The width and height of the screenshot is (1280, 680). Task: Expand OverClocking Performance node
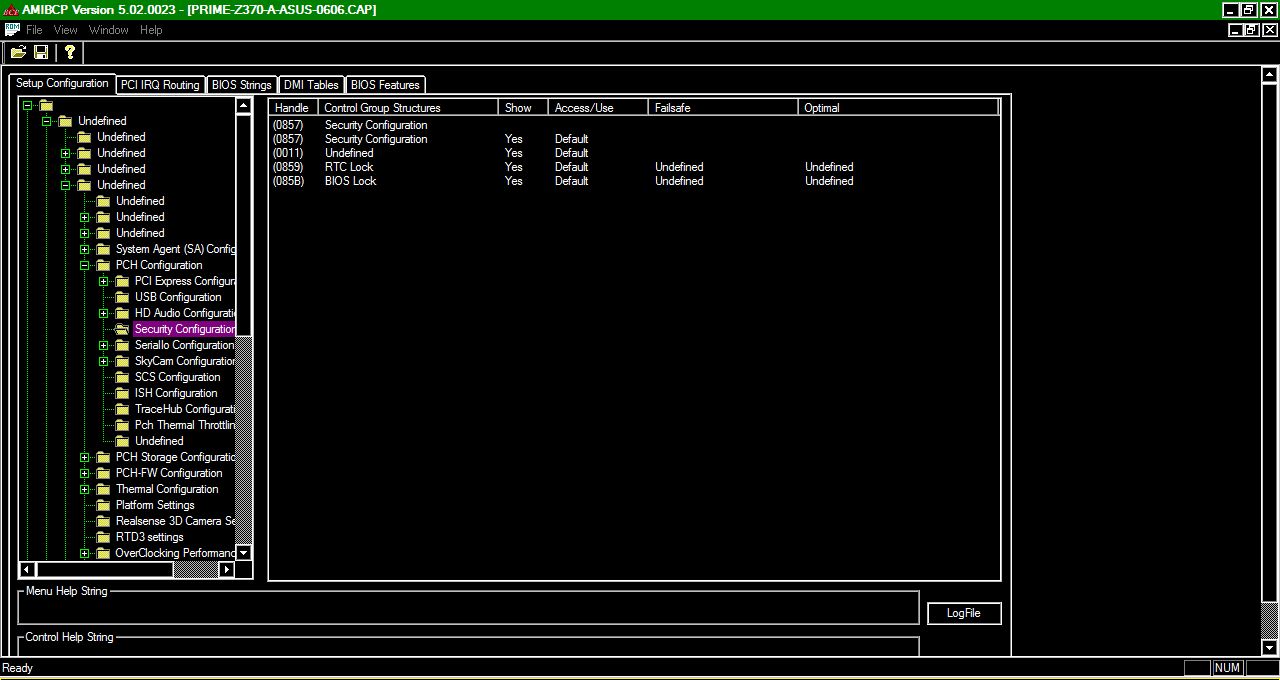pyautogui.click(x=84, y=553)
